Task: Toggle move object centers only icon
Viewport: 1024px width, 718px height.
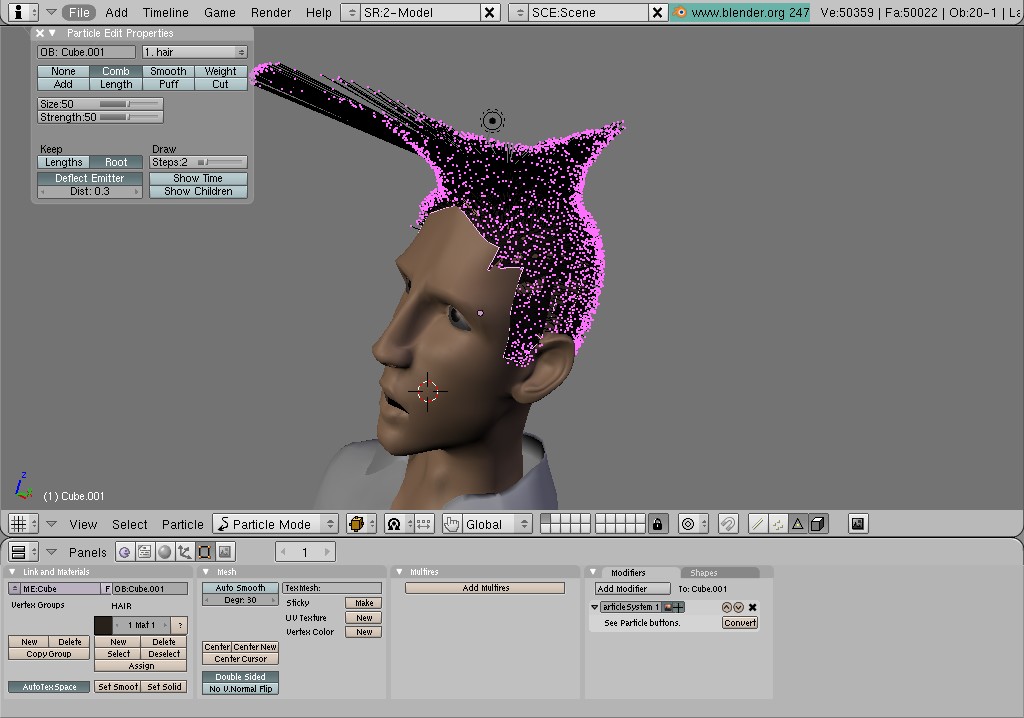Action: coord(424,524)
